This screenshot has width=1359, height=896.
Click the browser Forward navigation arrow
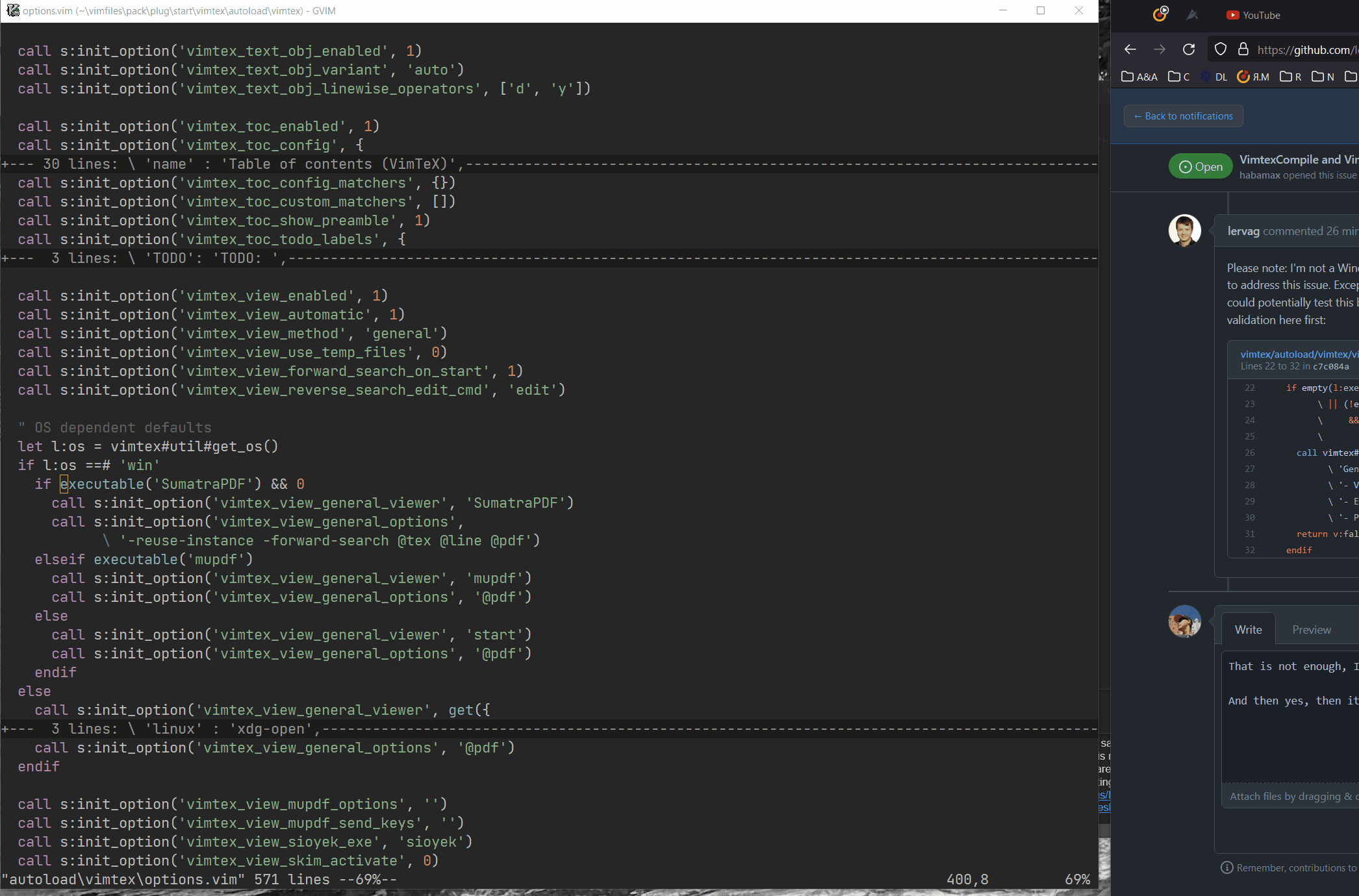(x=1160, y=49)
